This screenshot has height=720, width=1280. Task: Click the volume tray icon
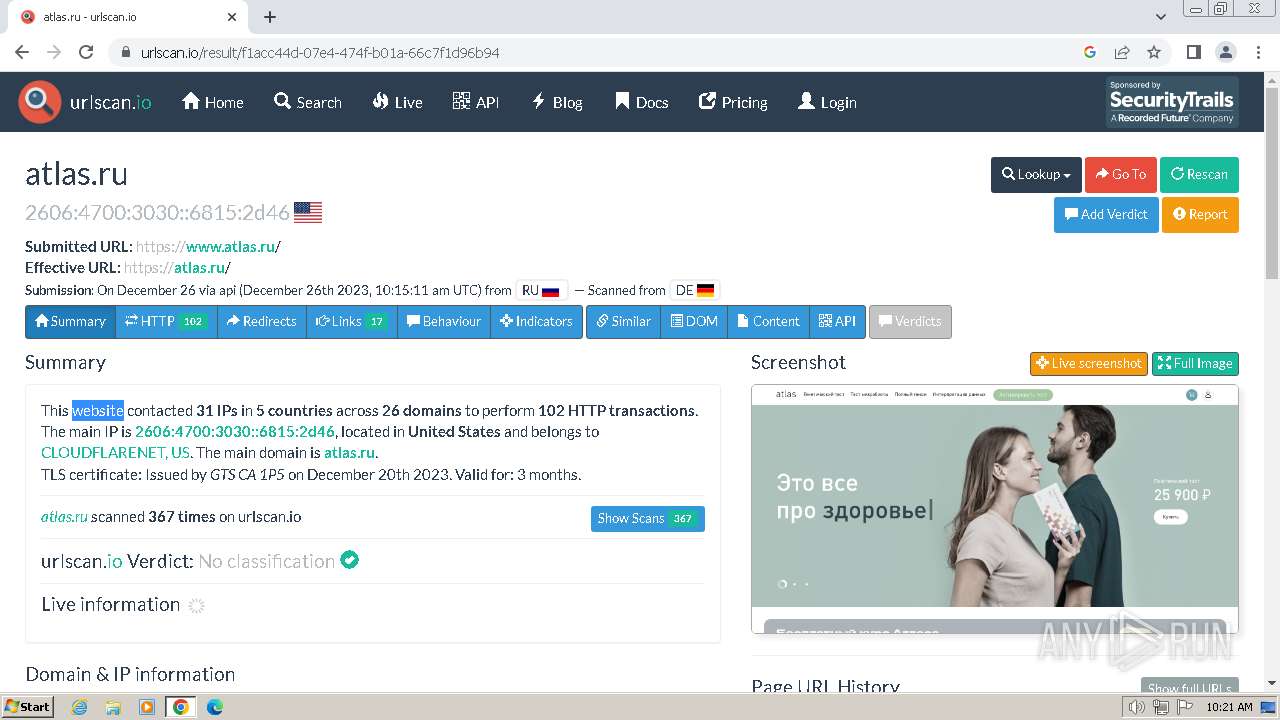point(1136,707)
